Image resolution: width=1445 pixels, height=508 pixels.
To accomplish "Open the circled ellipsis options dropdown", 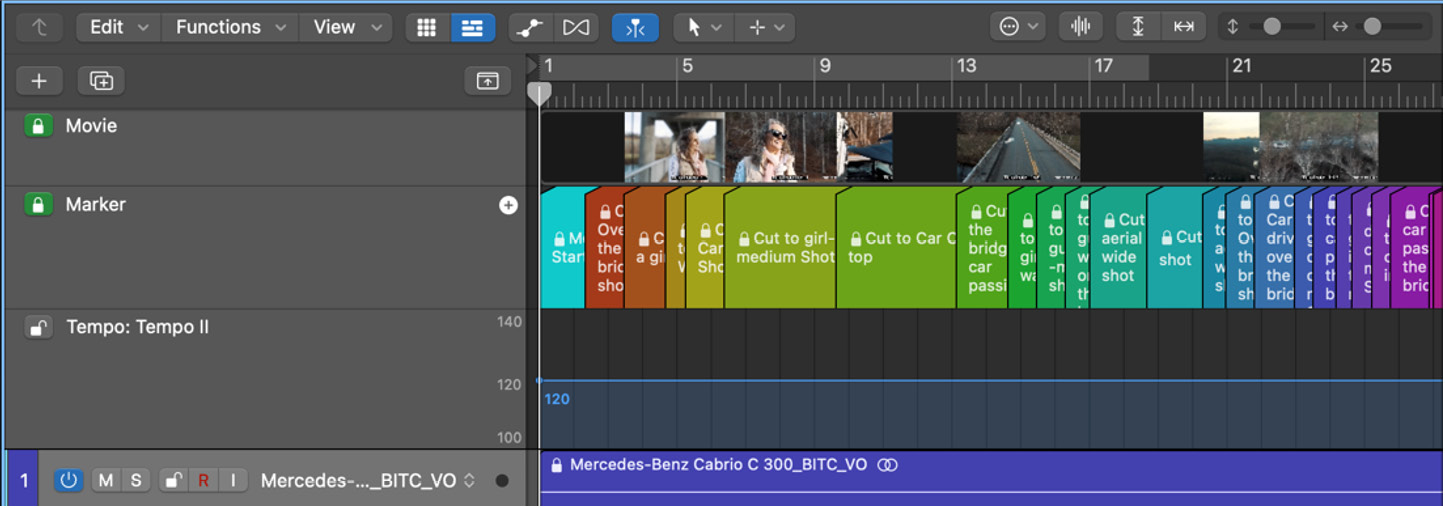I will click(1018, 27).
